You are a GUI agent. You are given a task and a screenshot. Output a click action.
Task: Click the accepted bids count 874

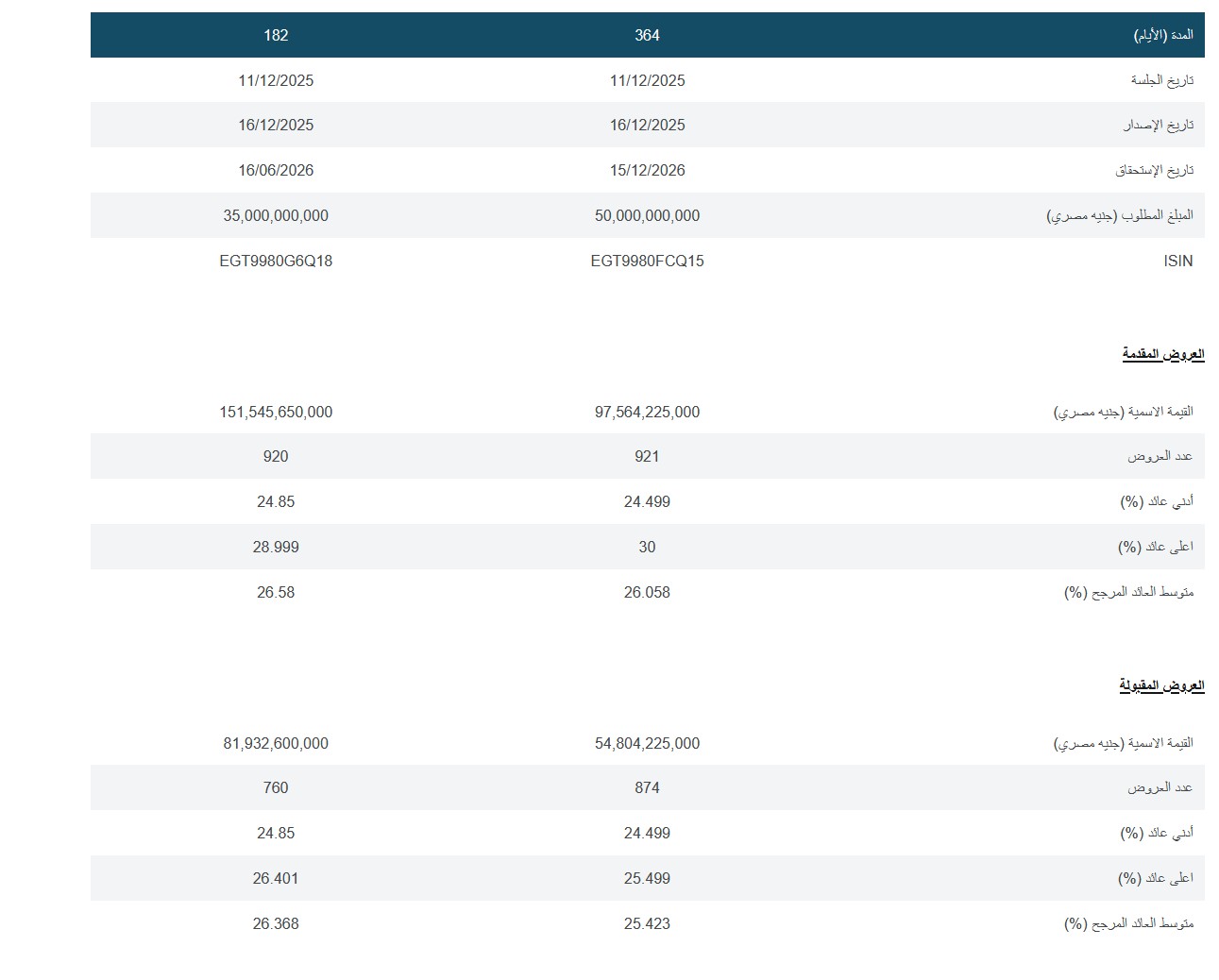point(647,787)
